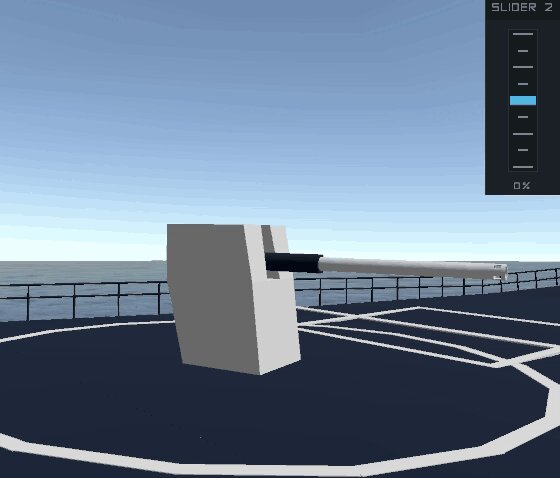
Task: Click the second tick from the slider top
Action: click(523, 51)
